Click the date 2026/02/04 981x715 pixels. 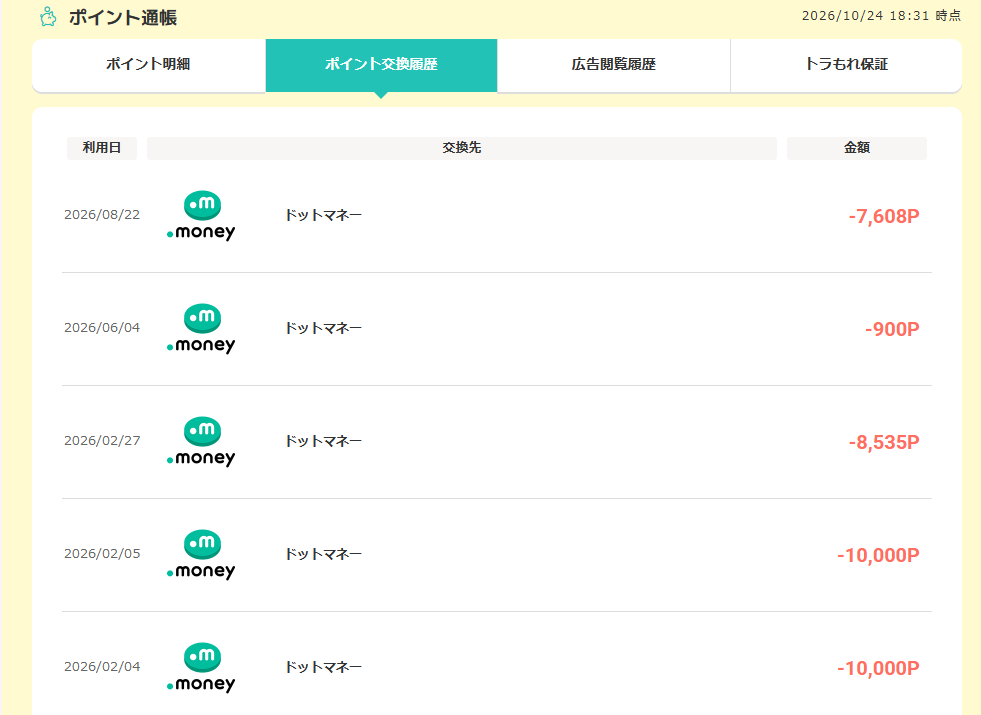point(102,667)
